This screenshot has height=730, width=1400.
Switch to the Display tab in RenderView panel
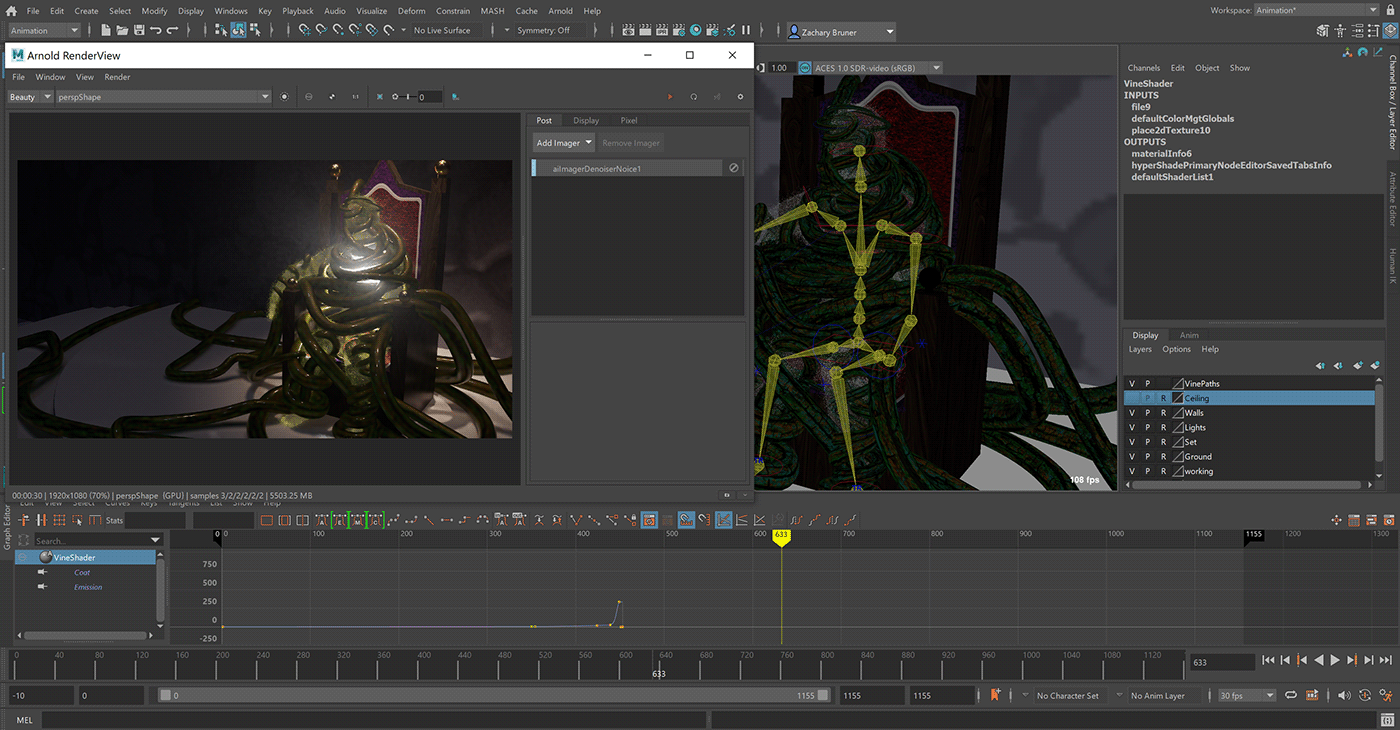(586, 120)
